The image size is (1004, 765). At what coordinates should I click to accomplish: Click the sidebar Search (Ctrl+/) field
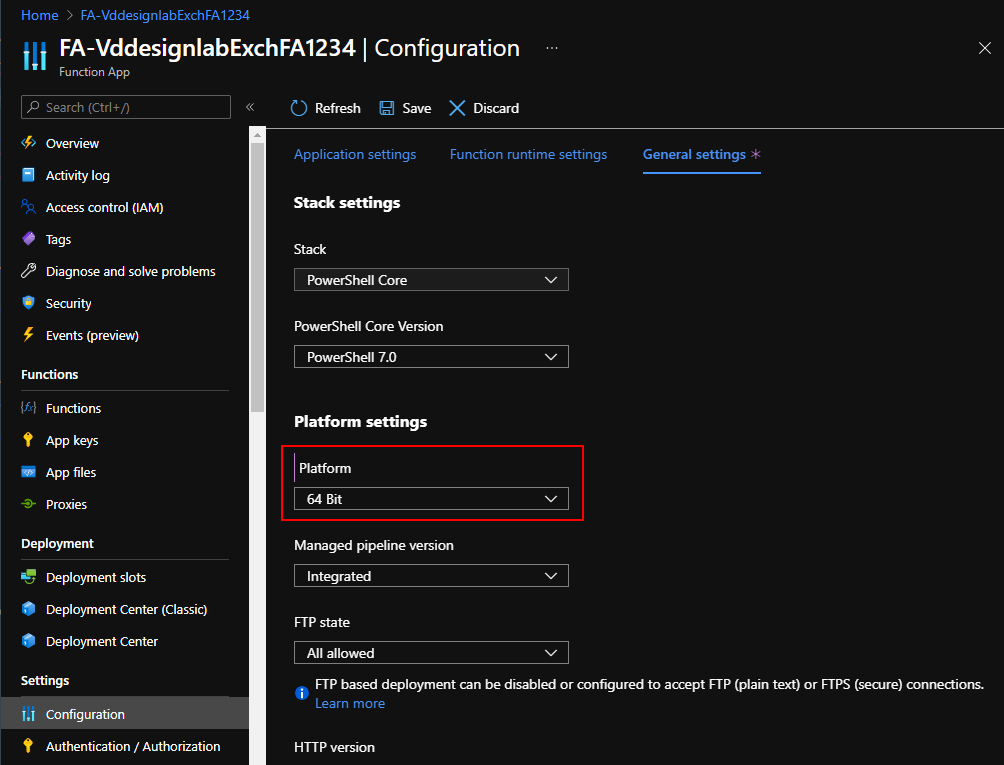126,107
